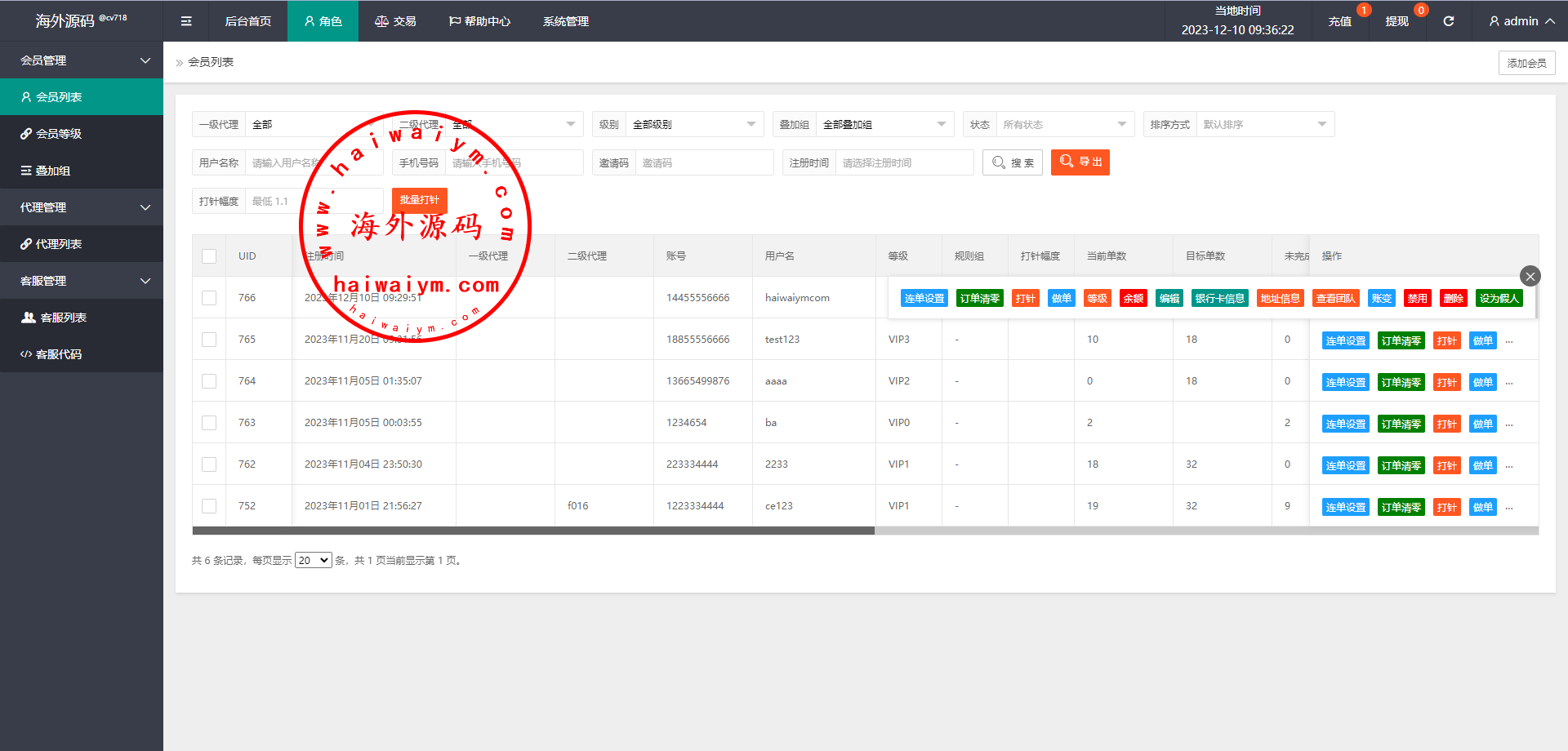The image size is (1568, 751).
Task: Click the hamburger menu collapse icon
Action: coord(186,21)
